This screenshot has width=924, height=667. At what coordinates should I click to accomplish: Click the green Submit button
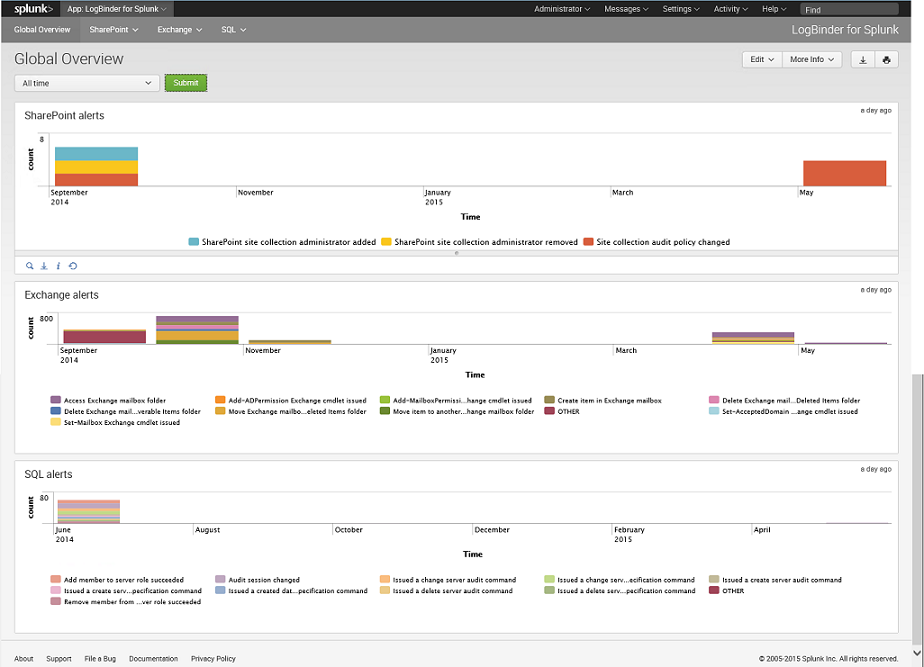(186, 83)
